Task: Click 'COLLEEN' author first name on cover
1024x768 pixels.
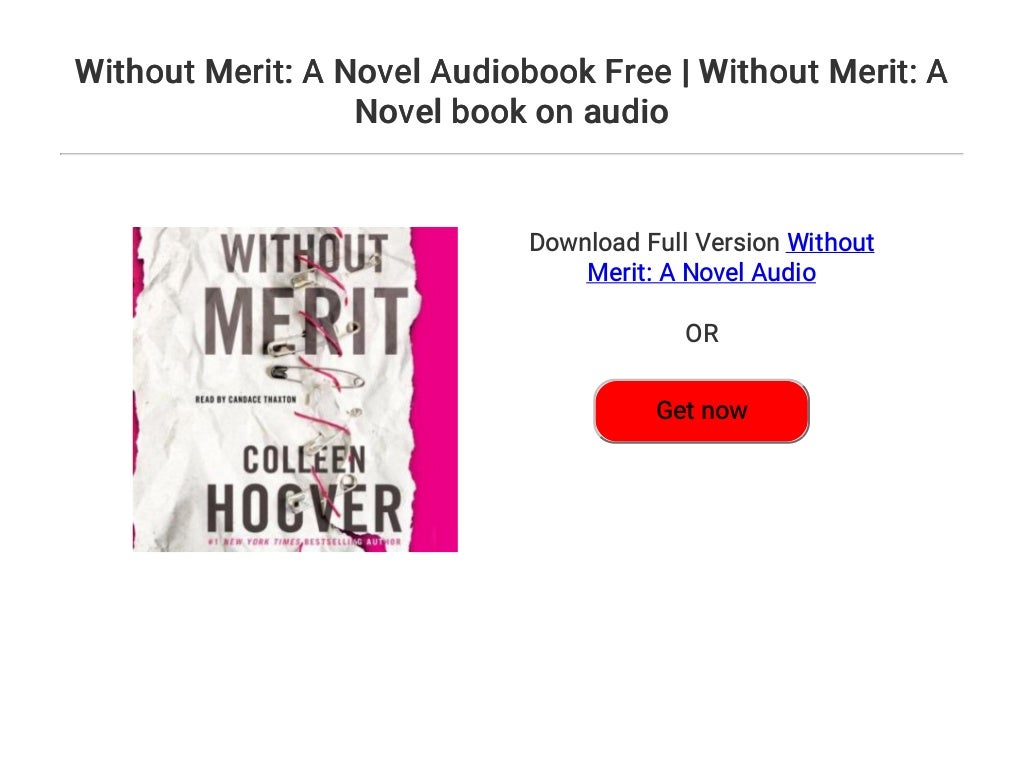Action: [304, 460]
